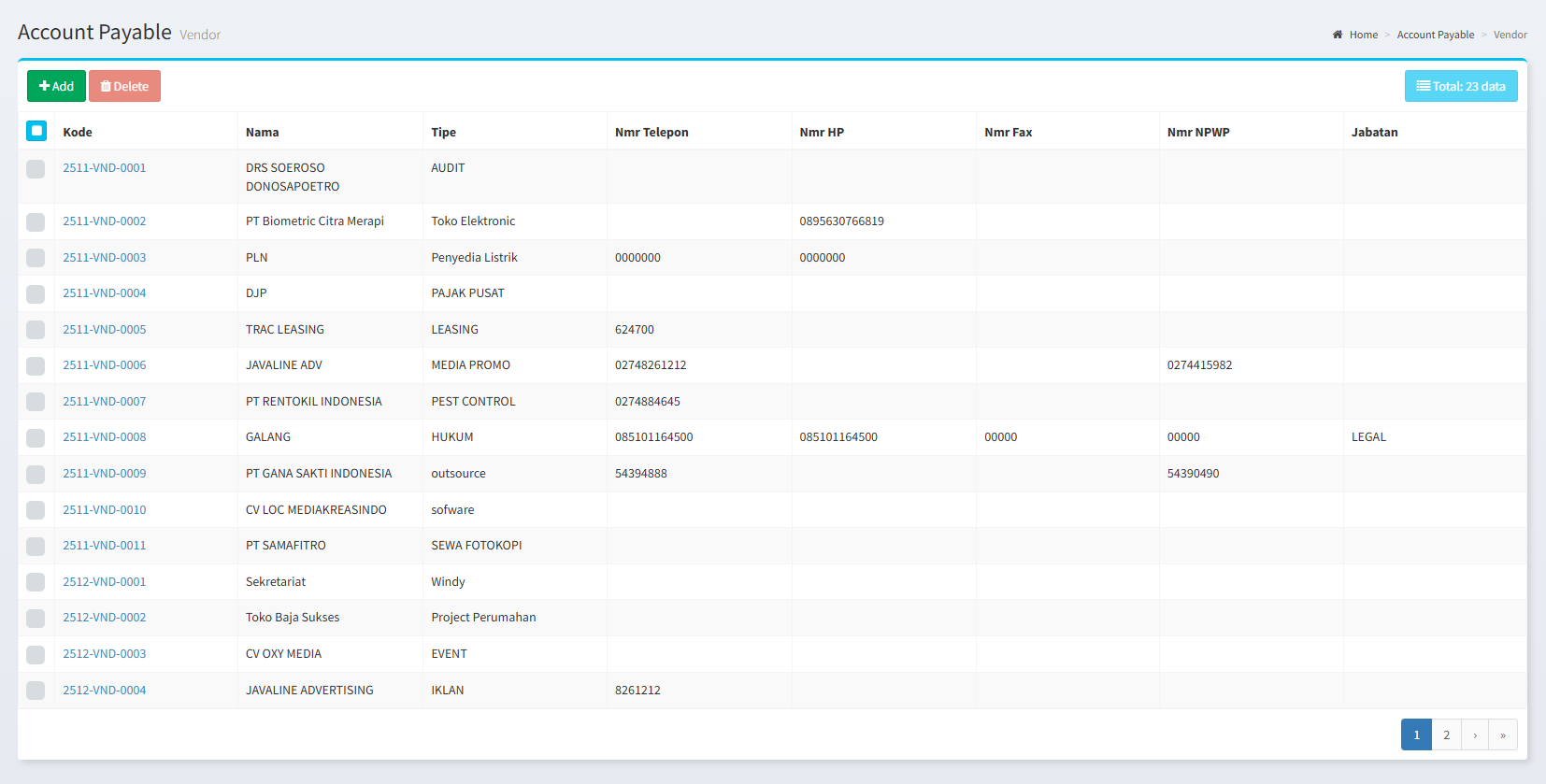
Task: Click the Home icon in breadcrumb
Action: coord(1338,35)
